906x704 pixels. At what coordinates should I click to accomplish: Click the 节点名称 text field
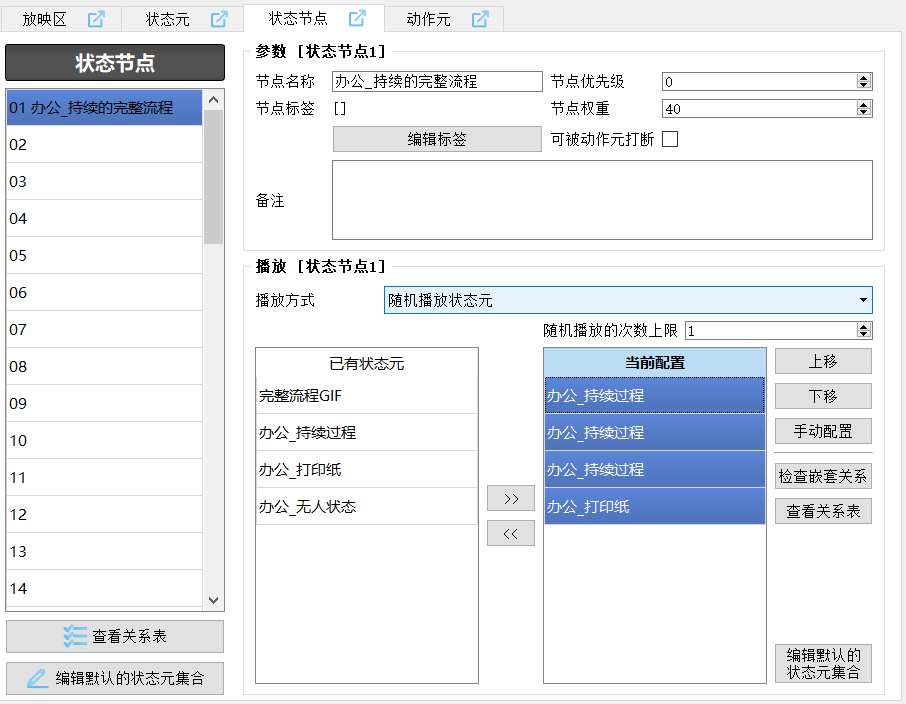pyautogui.click(x=436, y=82)
